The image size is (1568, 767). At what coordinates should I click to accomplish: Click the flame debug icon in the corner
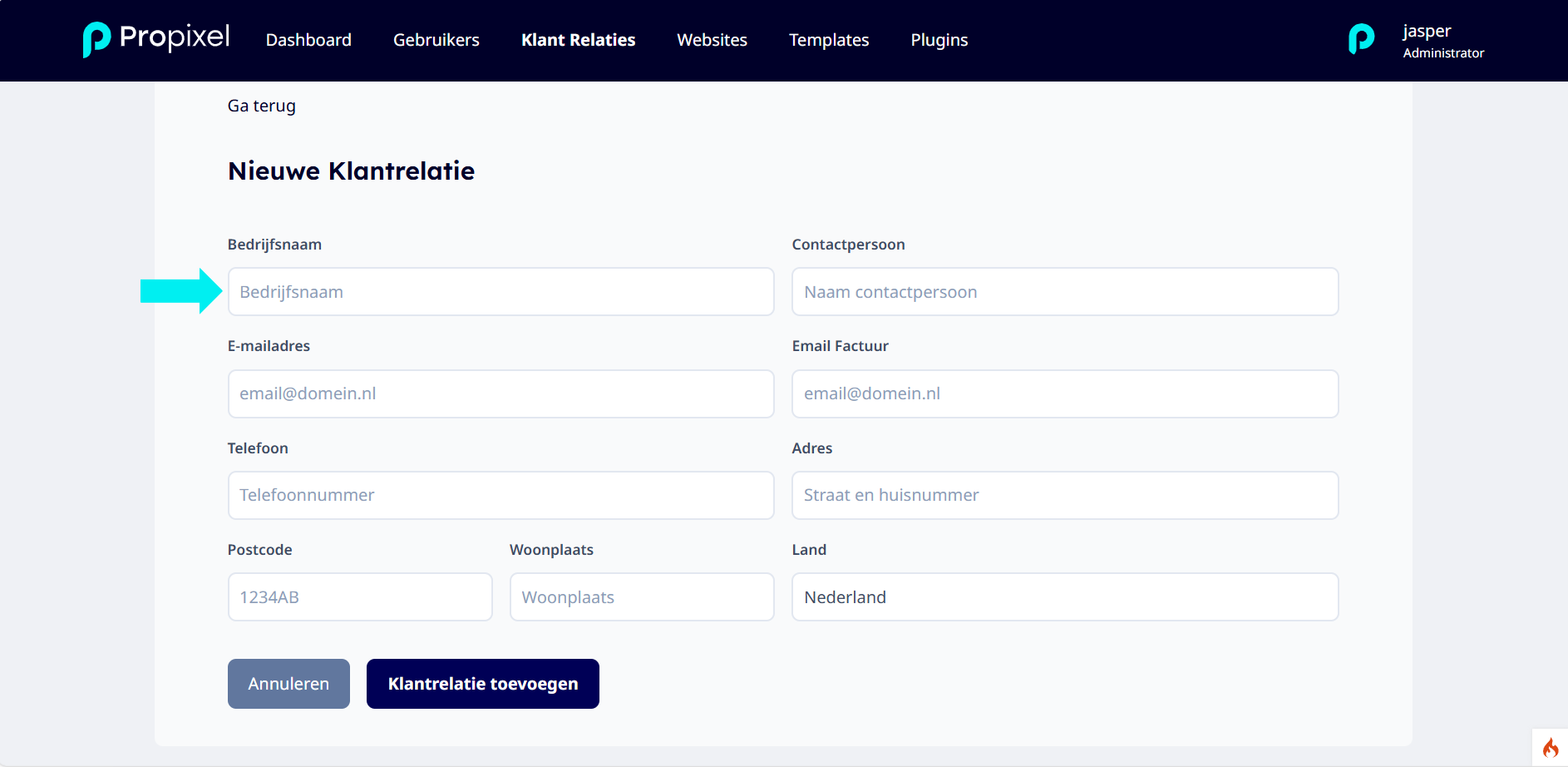[x=1551, y=747]
